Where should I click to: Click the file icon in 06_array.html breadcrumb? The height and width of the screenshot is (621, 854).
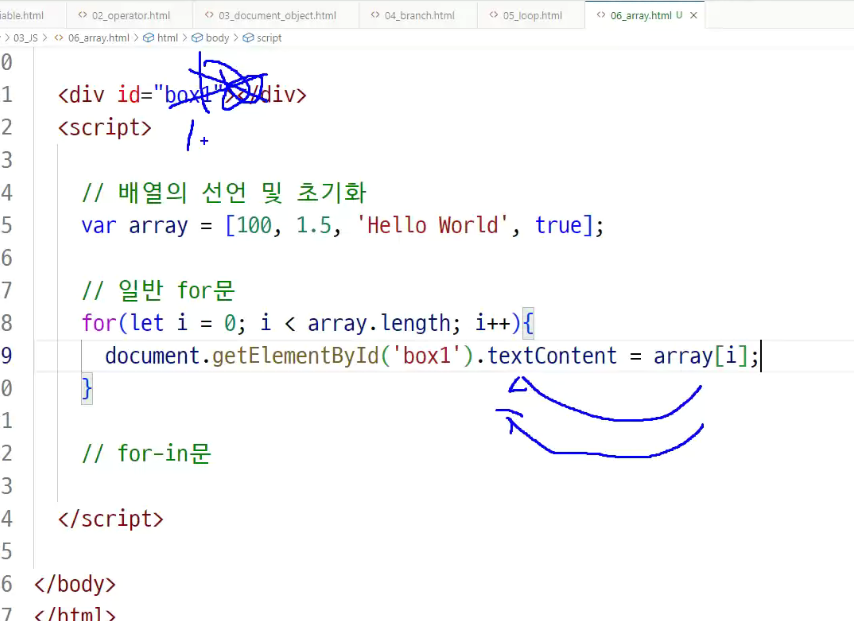(x=59, y=38)
